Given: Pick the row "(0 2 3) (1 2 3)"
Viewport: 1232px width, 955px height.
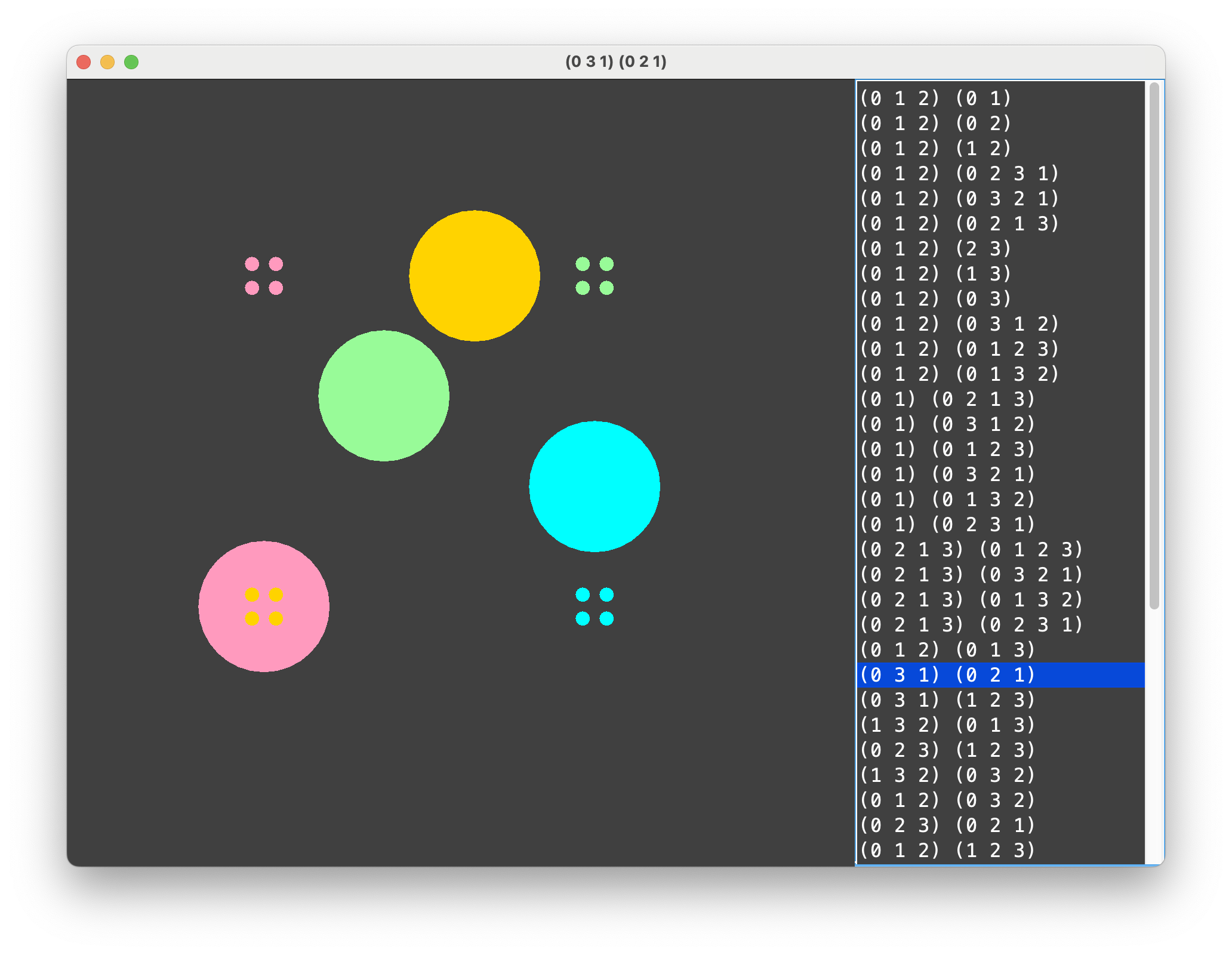Looking at the screenshot, I should [x=1000, y=750].
